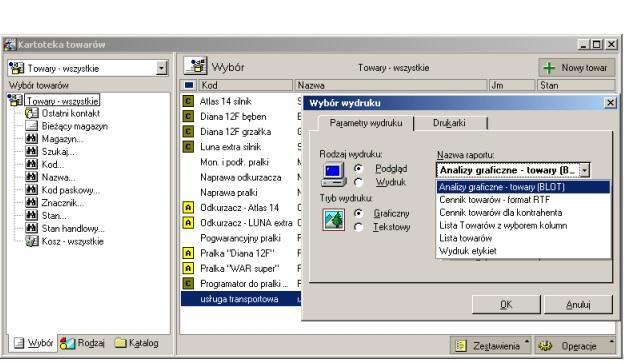Select Ostatni kontakt in the tree
Viewport: 626px width, 364px height.
point(70,113)
